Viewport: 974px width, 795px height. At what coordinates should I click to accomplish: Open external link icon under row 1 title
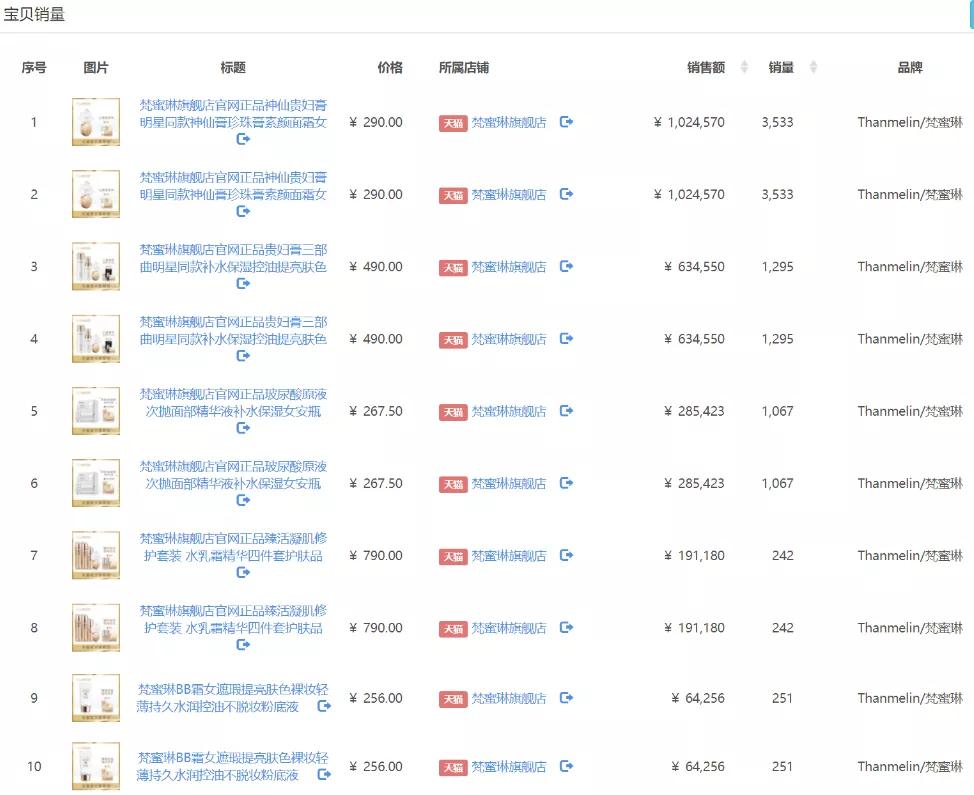[x=243, y=139]
